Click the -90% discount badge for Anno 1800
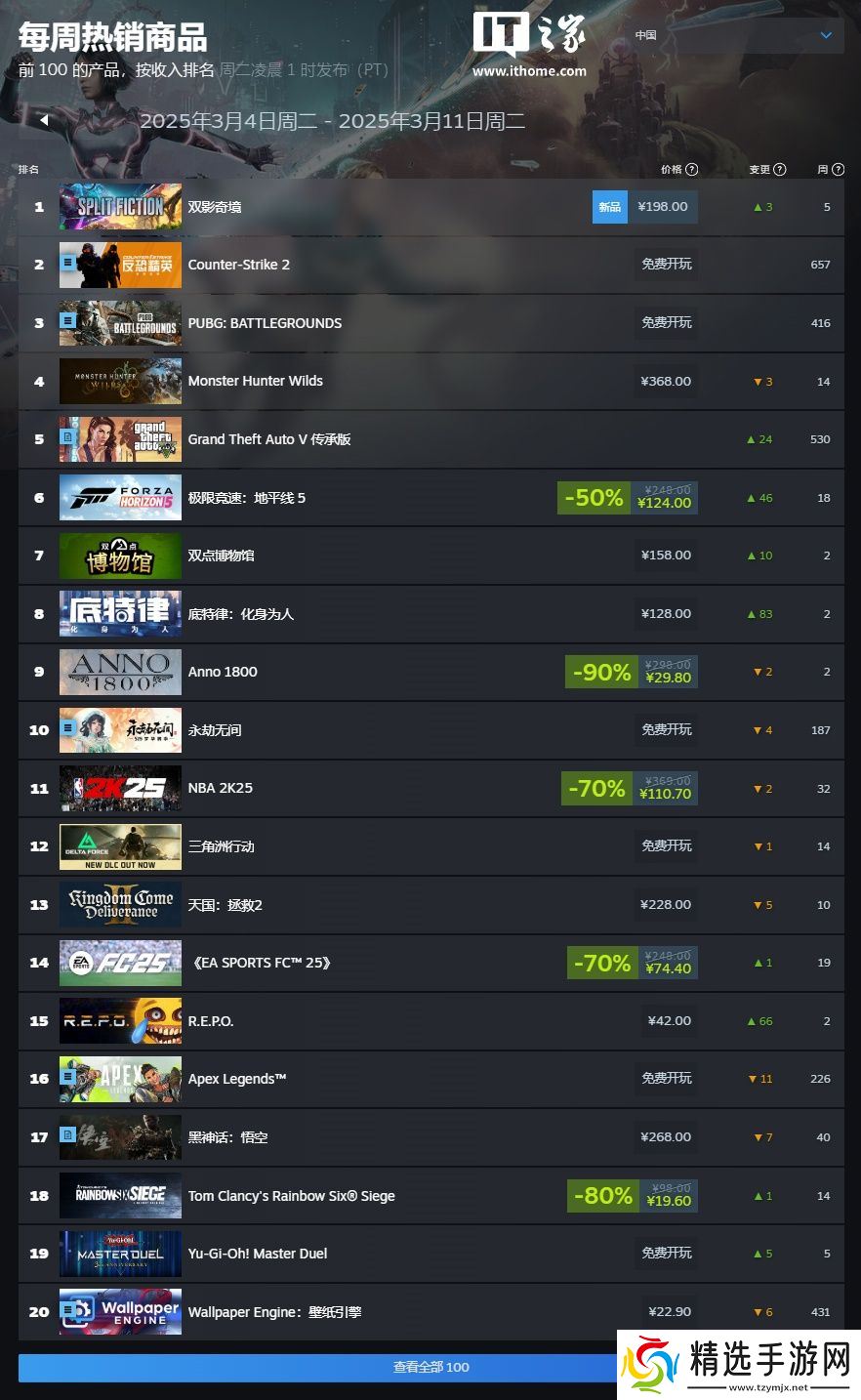This screenshot has width=861, height=1400. click(x=601, y=672)
